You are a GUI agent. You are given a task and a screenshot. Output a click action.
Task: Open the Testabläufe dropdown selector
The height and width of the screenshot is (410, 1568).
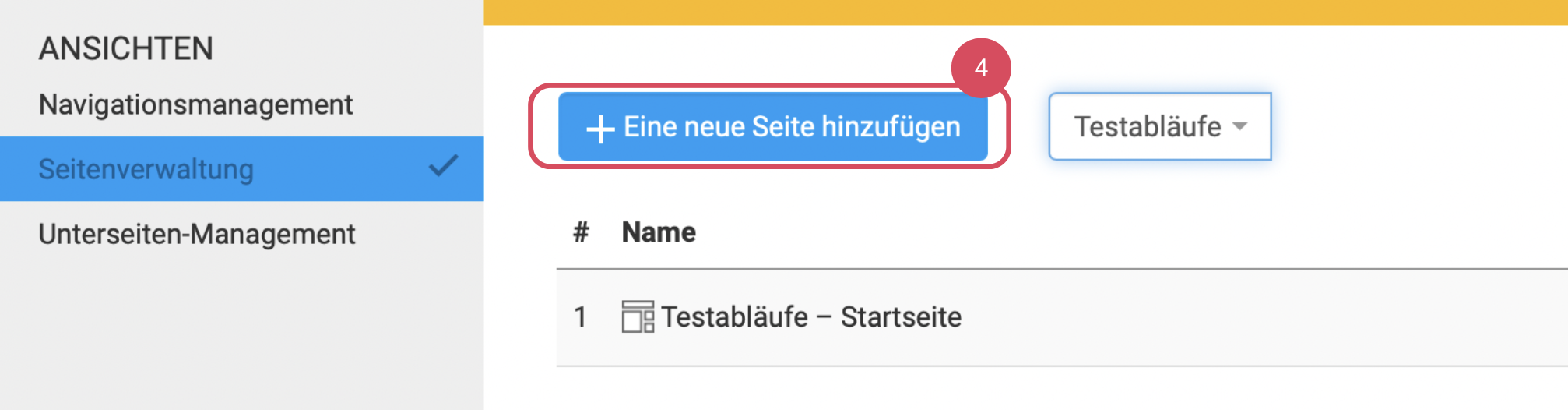1148,126
